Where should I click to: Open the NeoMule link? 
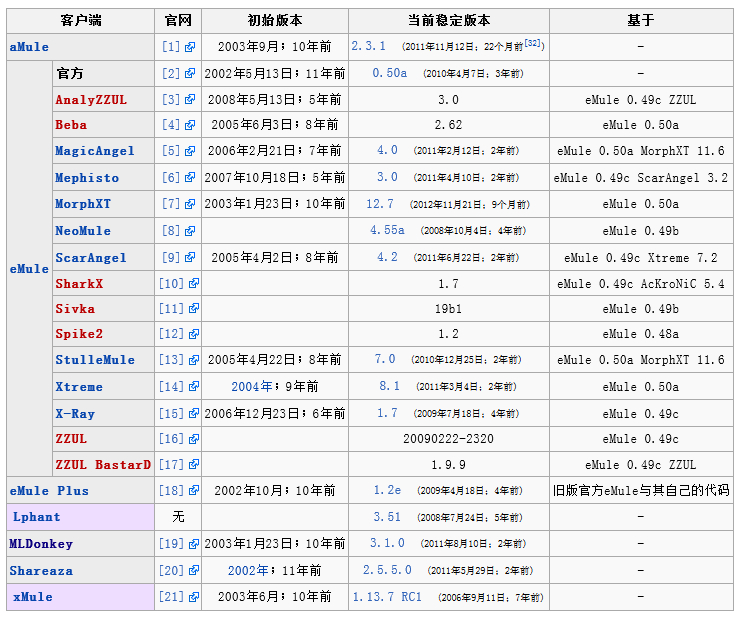[83, 231]
